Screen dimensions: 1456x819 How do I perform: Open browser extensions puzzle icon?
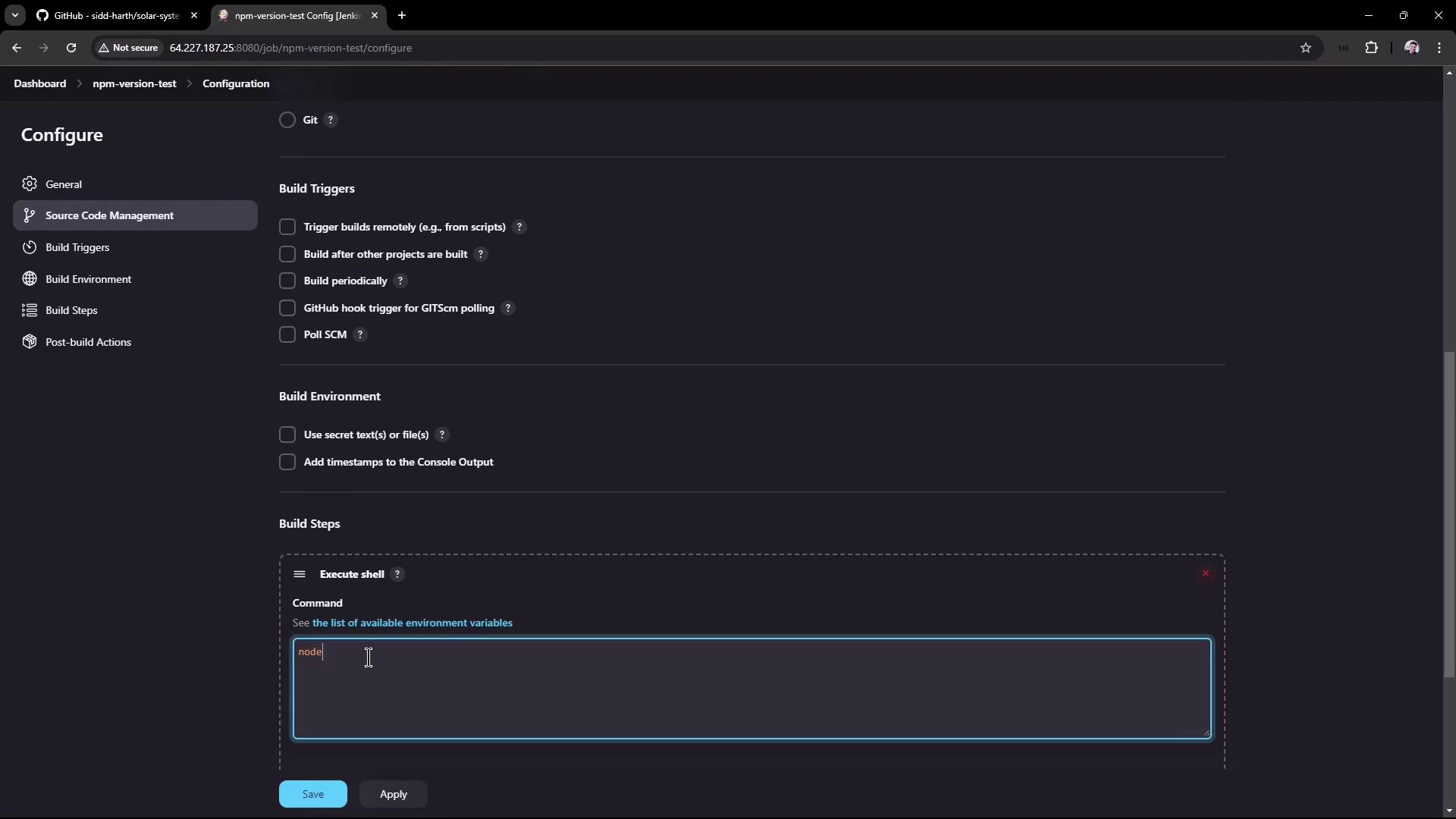tap(1371, 48)
